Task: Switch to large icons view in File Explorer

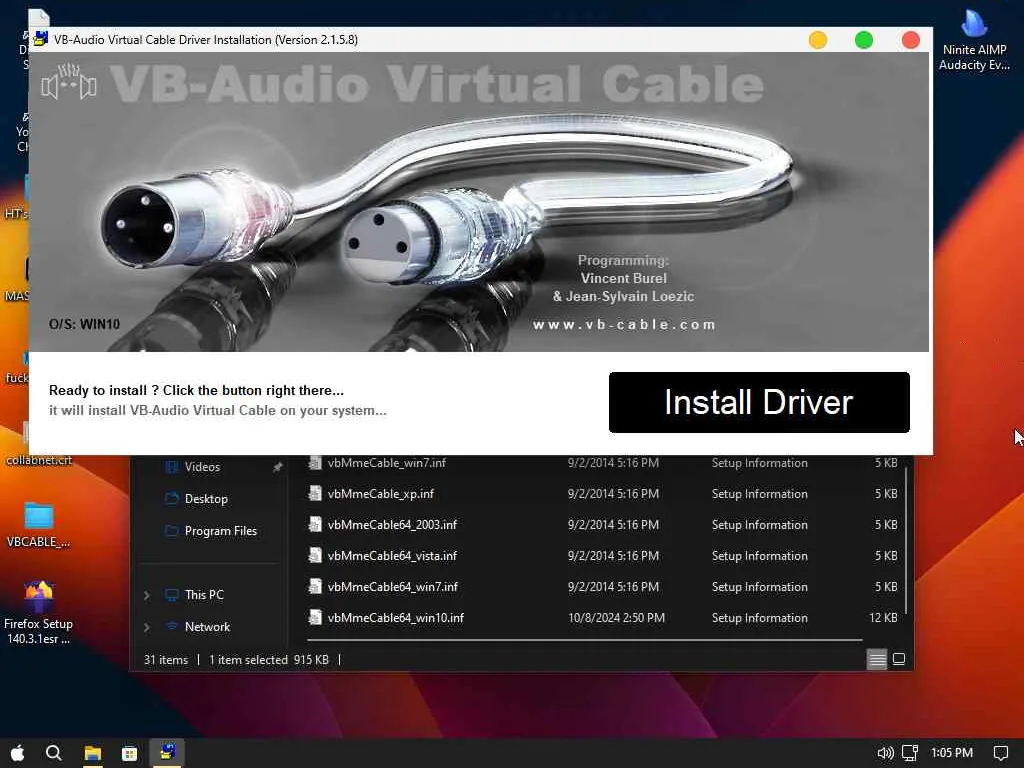Action: [x=899, y=660]
